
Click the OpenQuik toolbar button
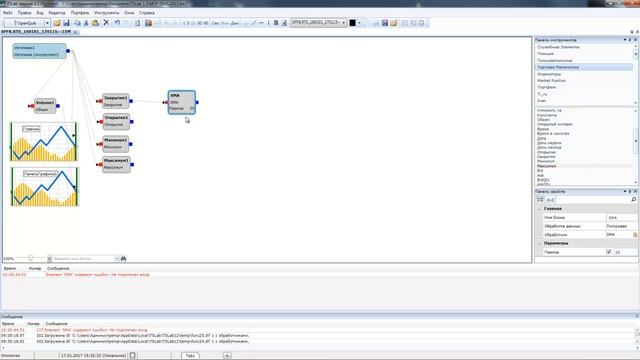coord(24,23)
